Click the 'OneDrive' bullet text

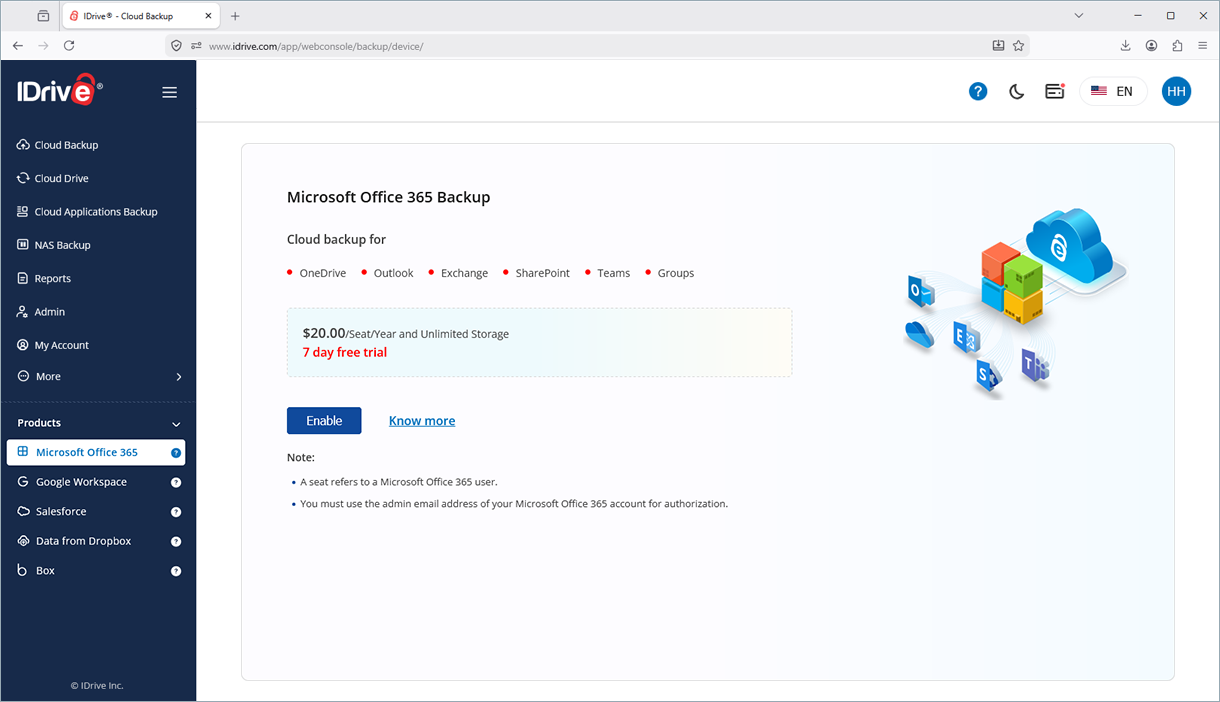[x=323, y=273]
